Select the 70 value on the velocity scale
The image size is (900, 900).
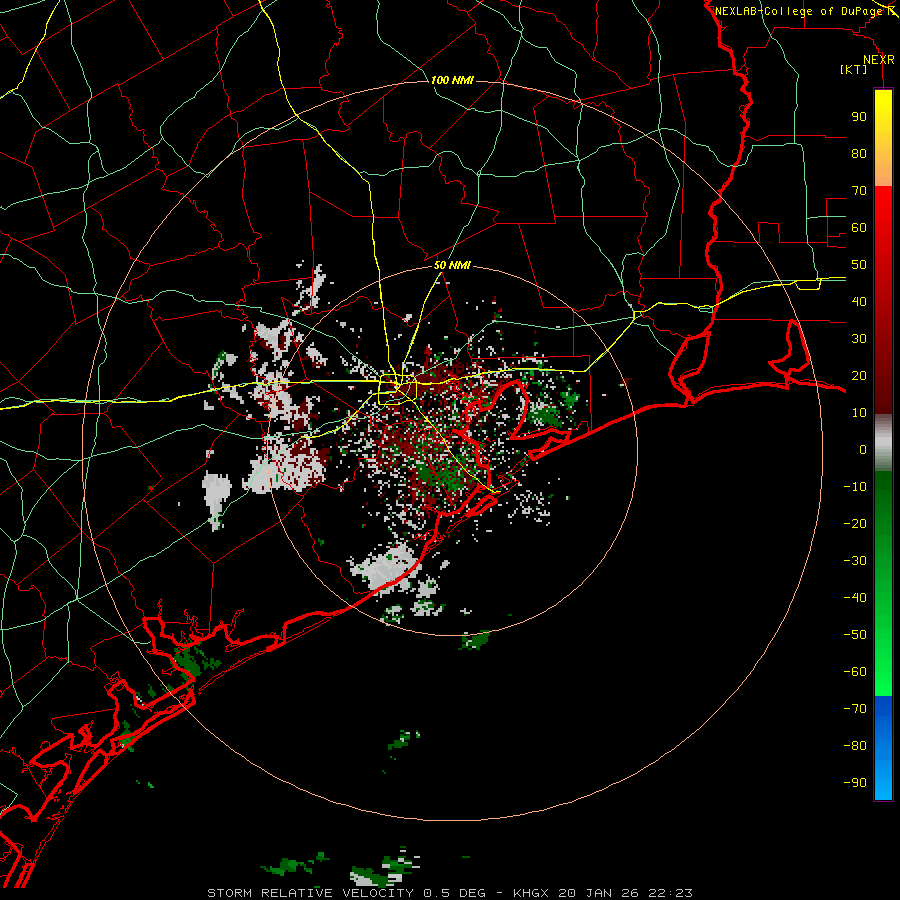point(859,191)
